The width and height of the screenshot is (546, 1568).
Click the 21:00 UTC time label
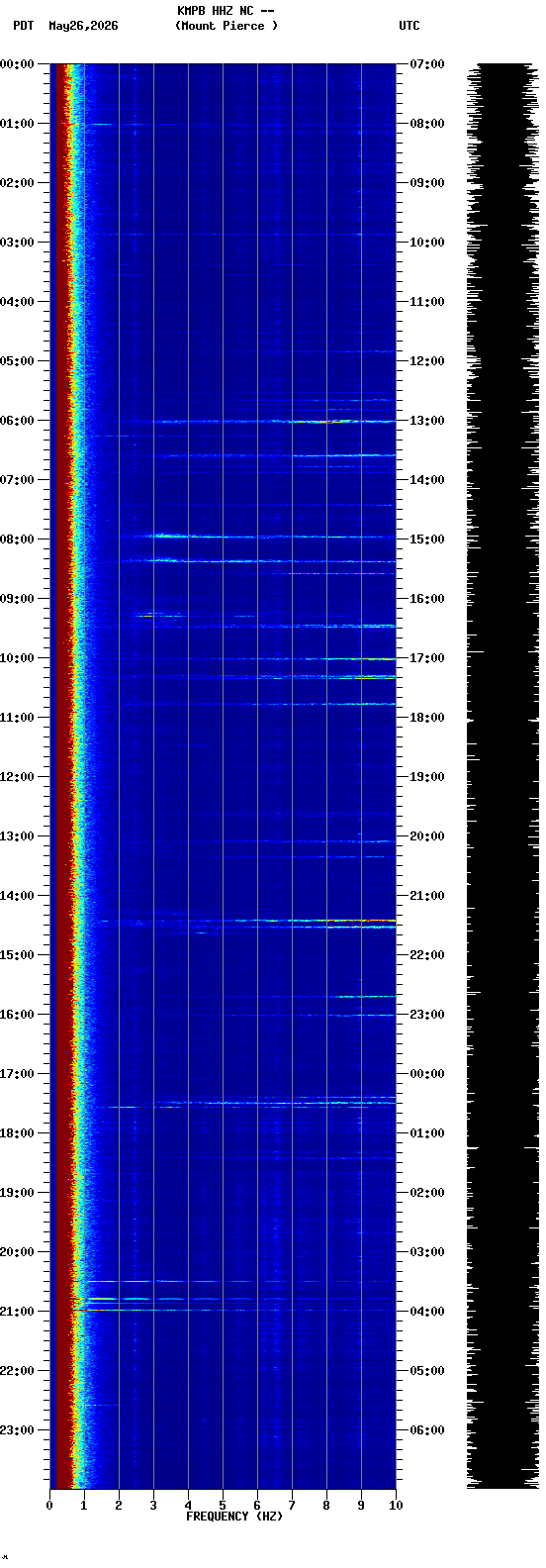(427, 895)
